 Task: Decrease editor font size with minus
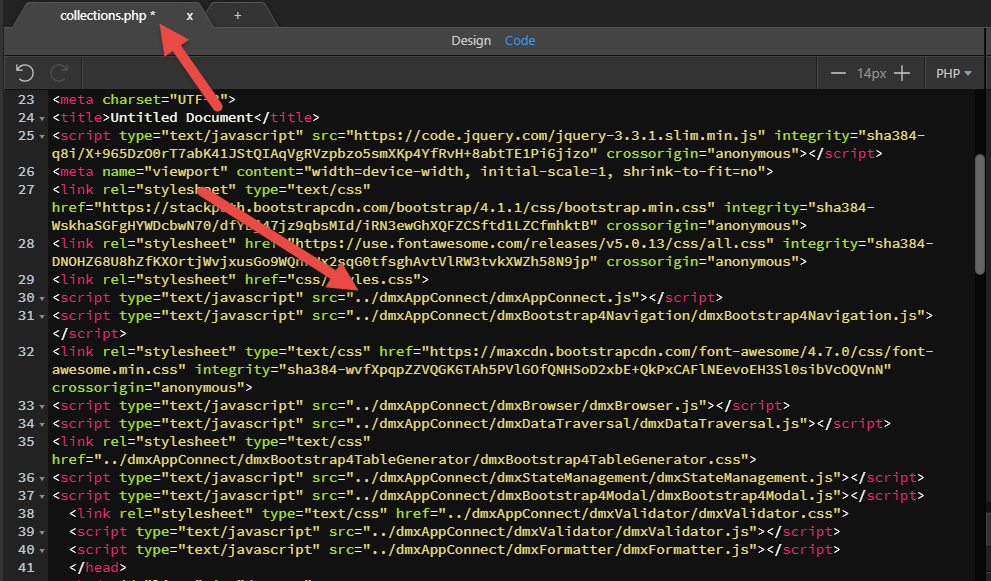click(838, 73)
